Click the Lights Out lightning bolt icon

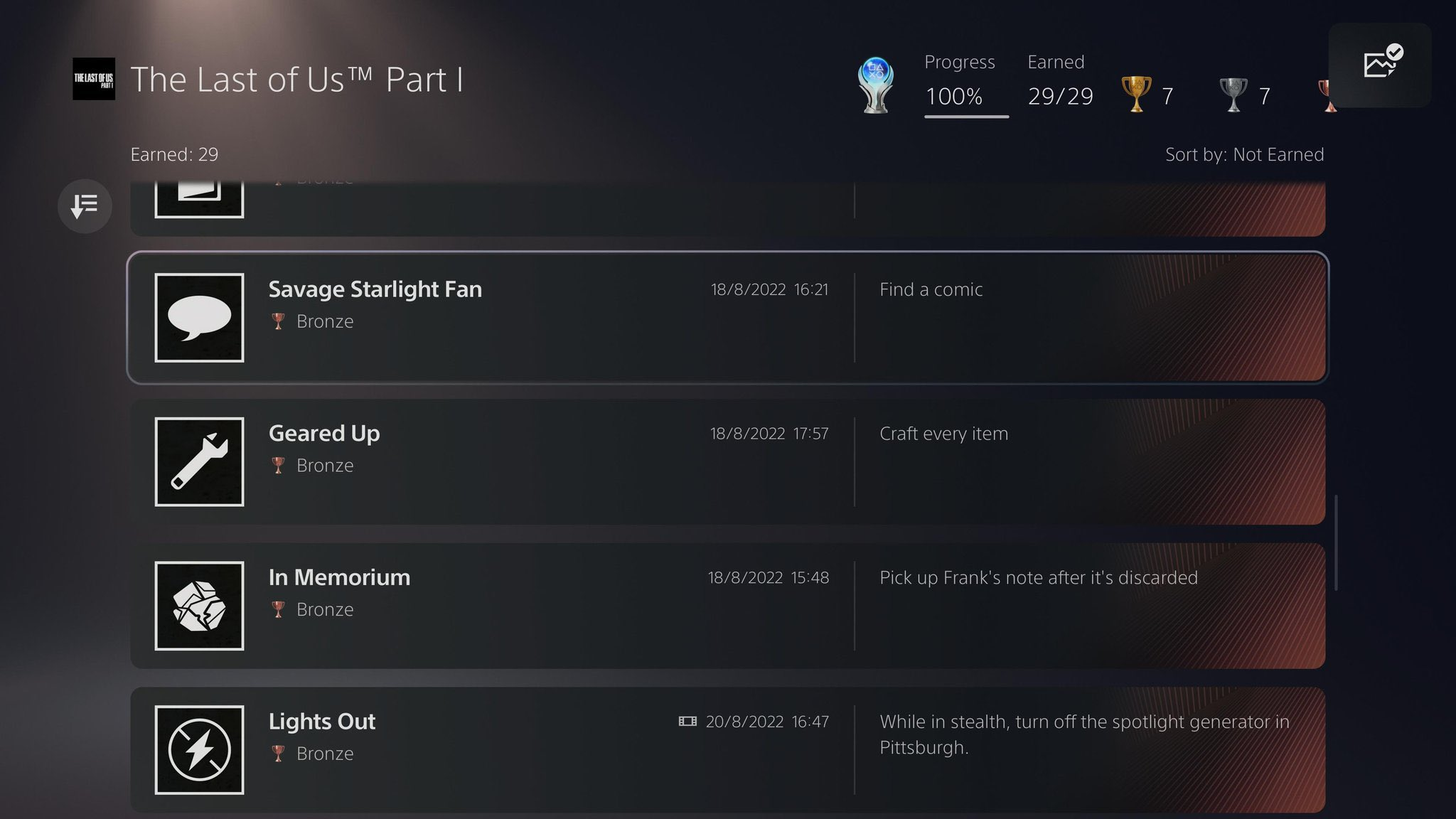199,749
